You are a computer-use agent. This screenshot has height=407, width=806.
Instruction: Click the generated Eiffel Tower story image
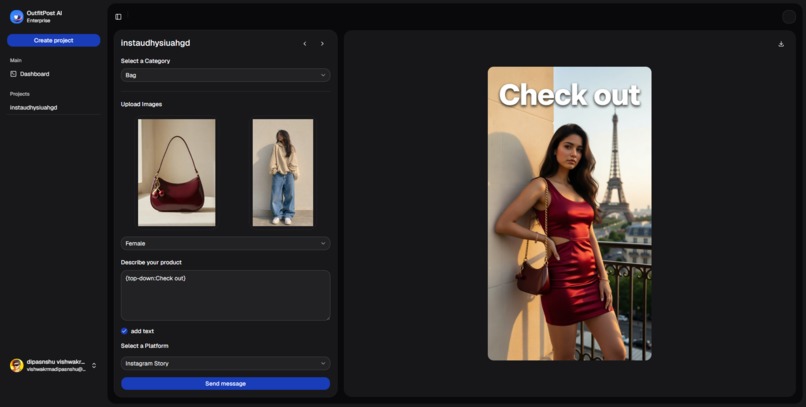pos(569,213)
